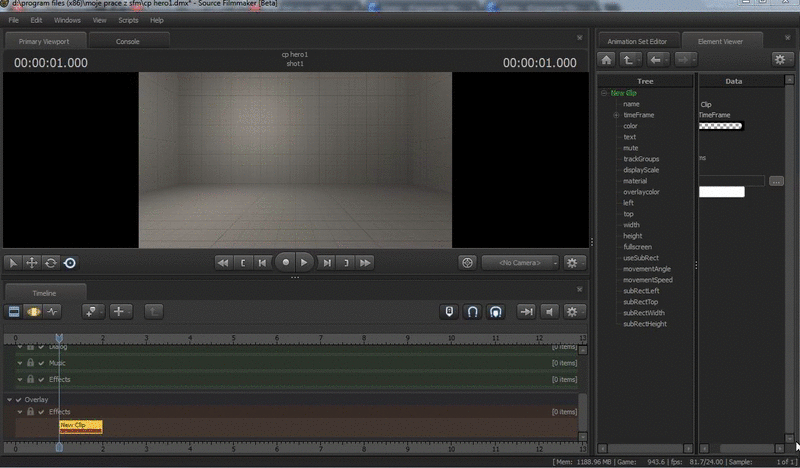This screenshot has height=468, width=800.
Task: Click the material browse ellipsis button
Action: coord(777,181)
